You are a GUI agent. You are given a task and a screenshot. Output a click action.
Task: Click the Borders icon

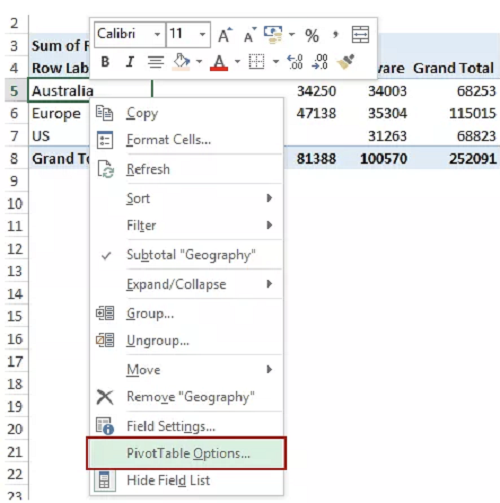click(x=257, y=62)
